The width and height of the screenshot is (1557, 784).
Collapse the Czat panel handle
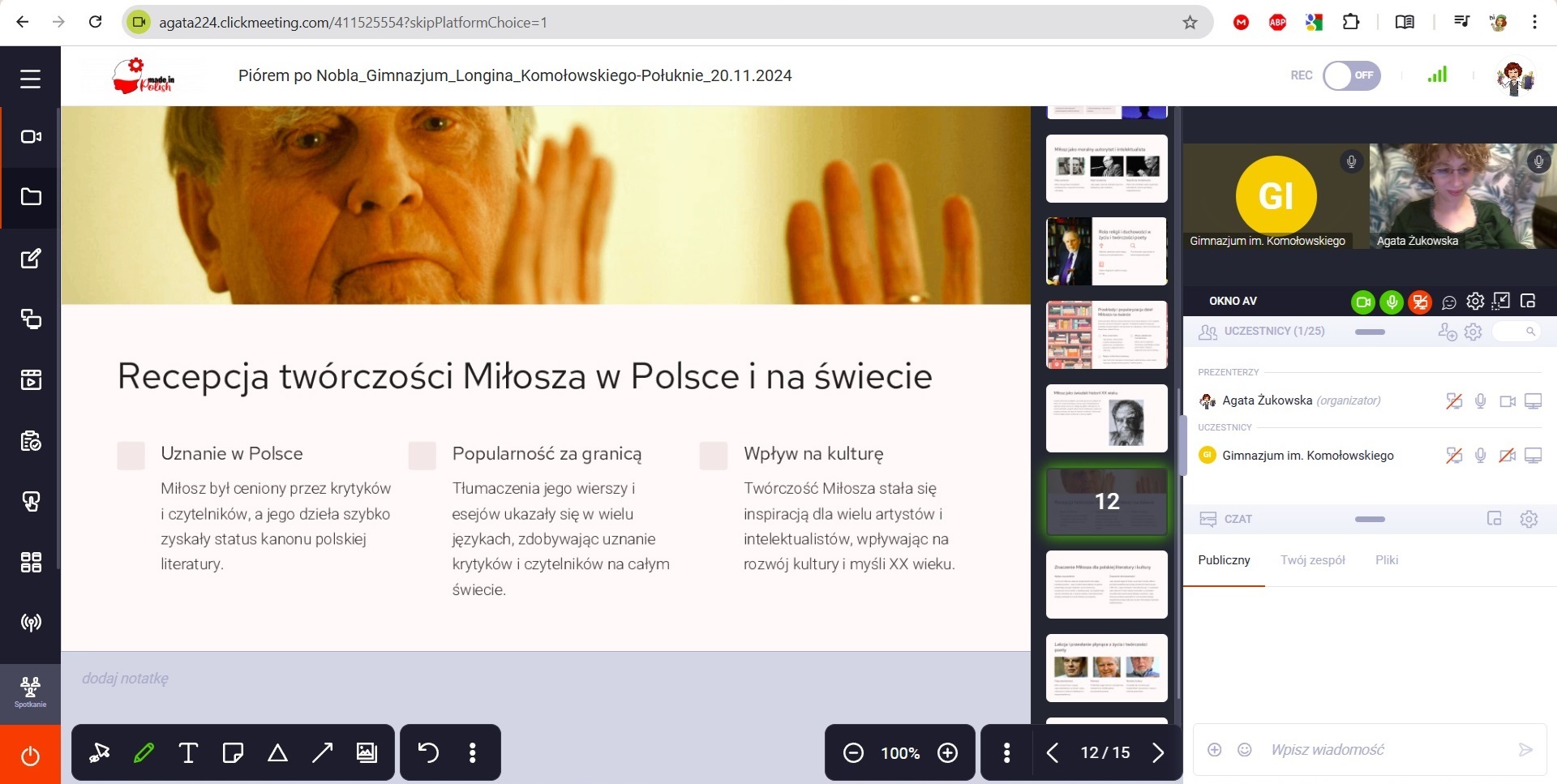[x=1370, y=519]
